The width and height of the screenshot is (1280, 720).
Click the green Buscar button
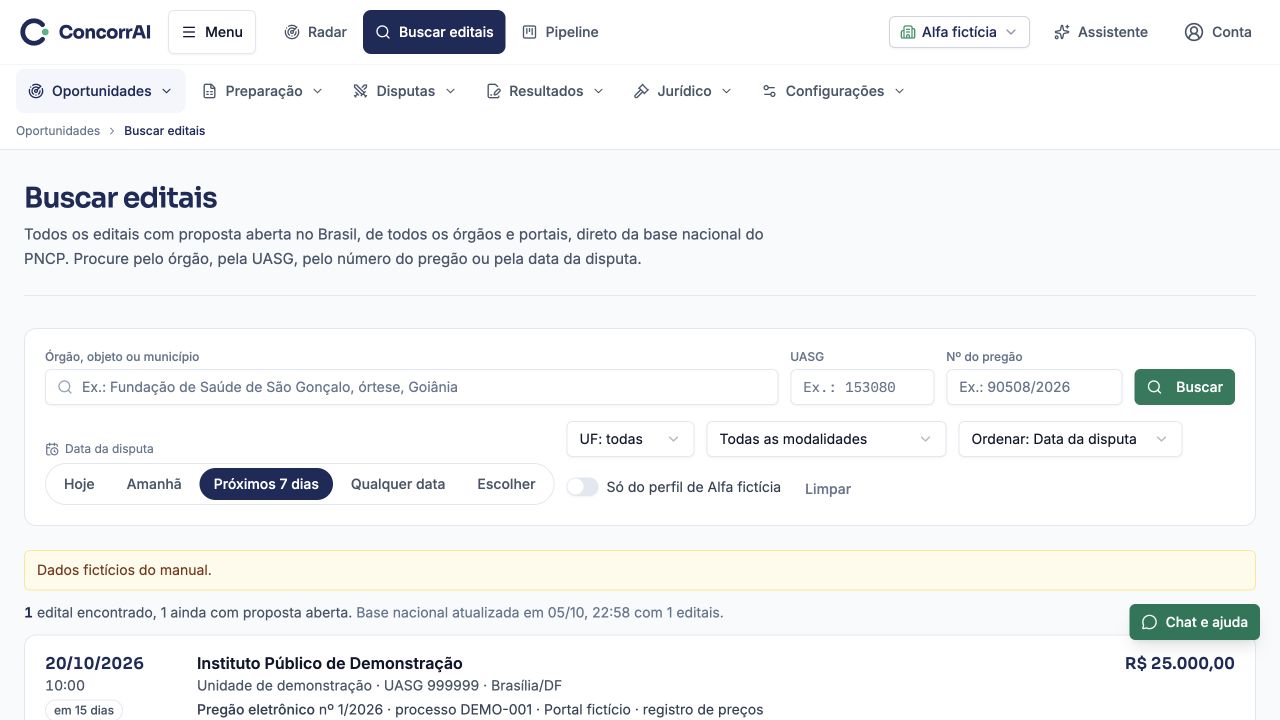(x=1184, y=387)
